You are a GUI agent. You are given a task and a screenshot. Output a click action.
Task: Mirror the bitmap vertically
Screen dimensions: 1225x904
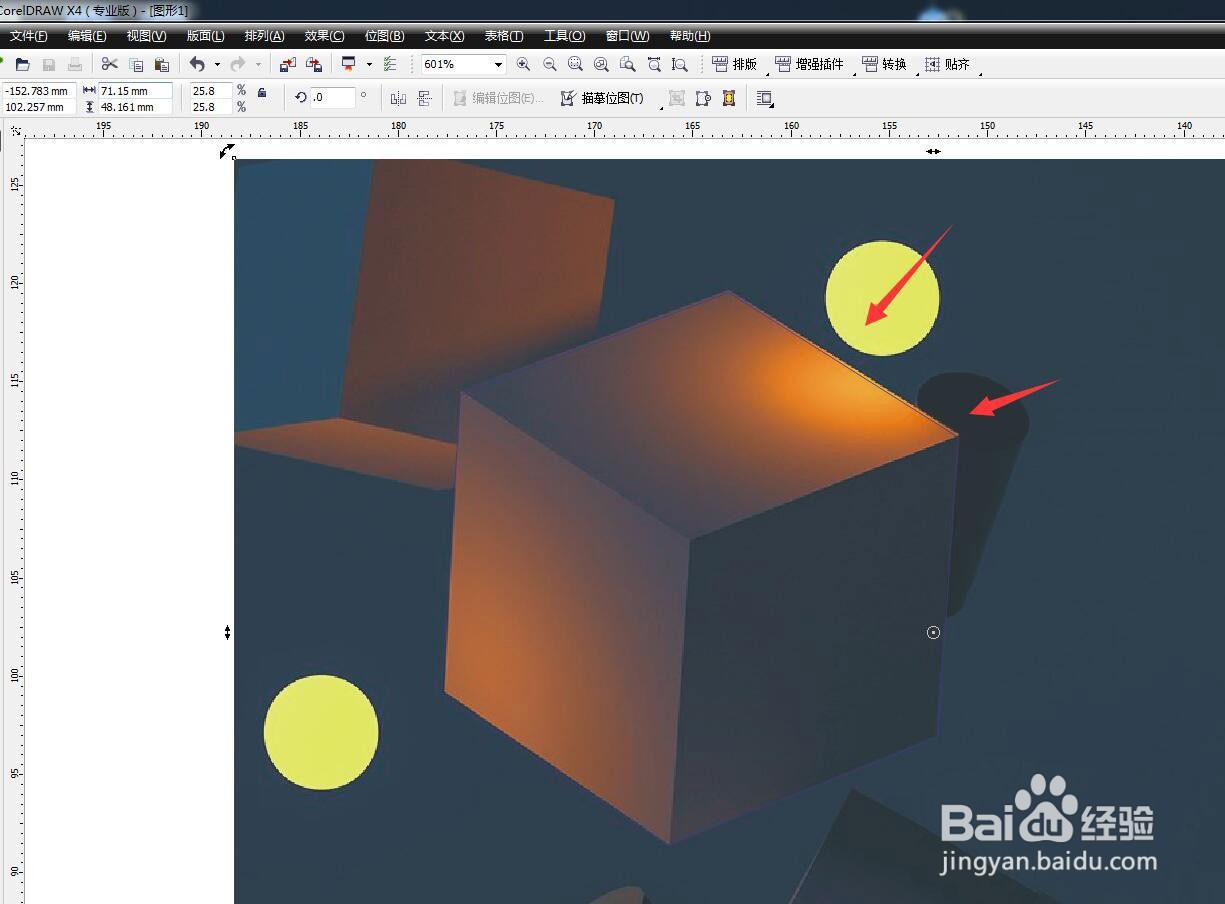(424, 98)
